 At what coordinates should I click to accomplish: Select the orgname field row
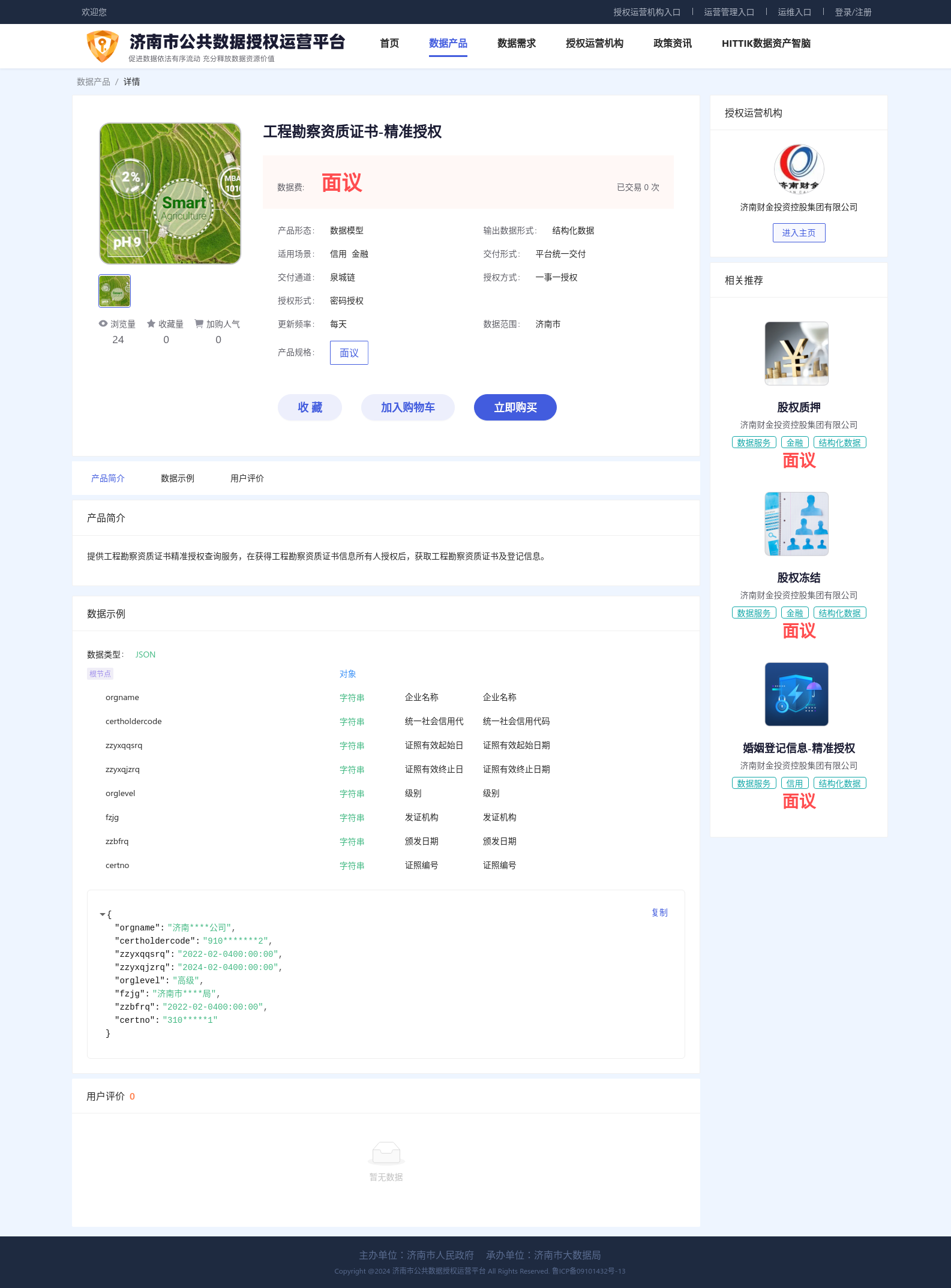point(386,698)
